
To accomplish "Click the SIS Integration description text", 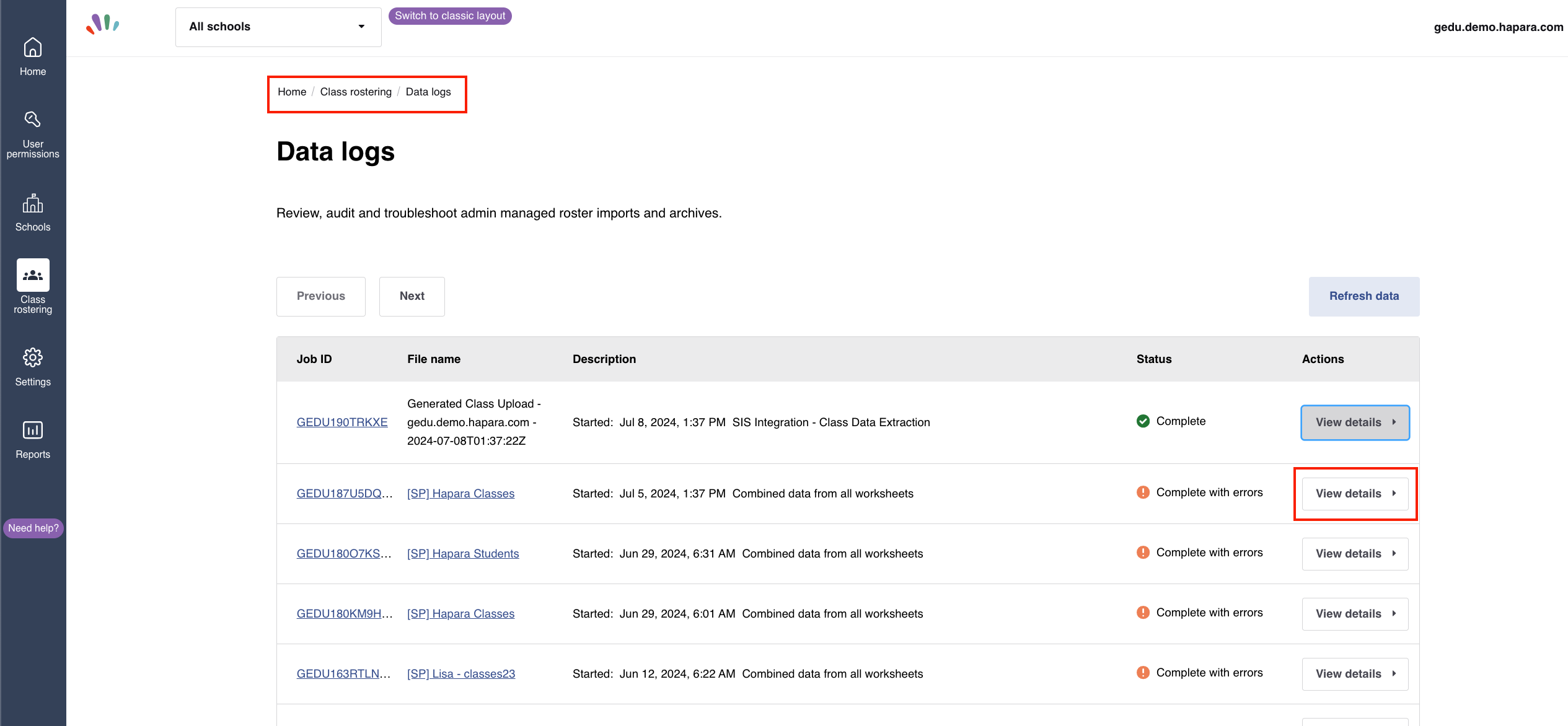I will (831, 422).
